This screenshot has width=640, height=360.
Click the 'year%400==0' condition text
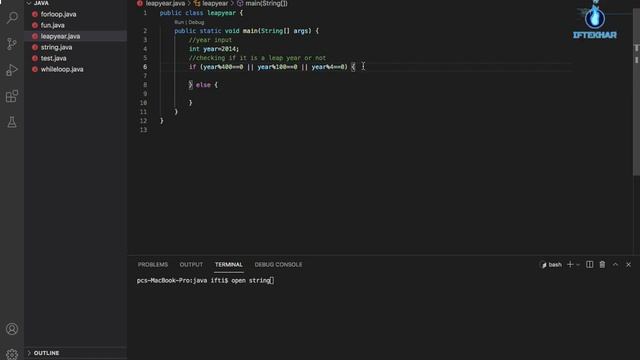223,67
